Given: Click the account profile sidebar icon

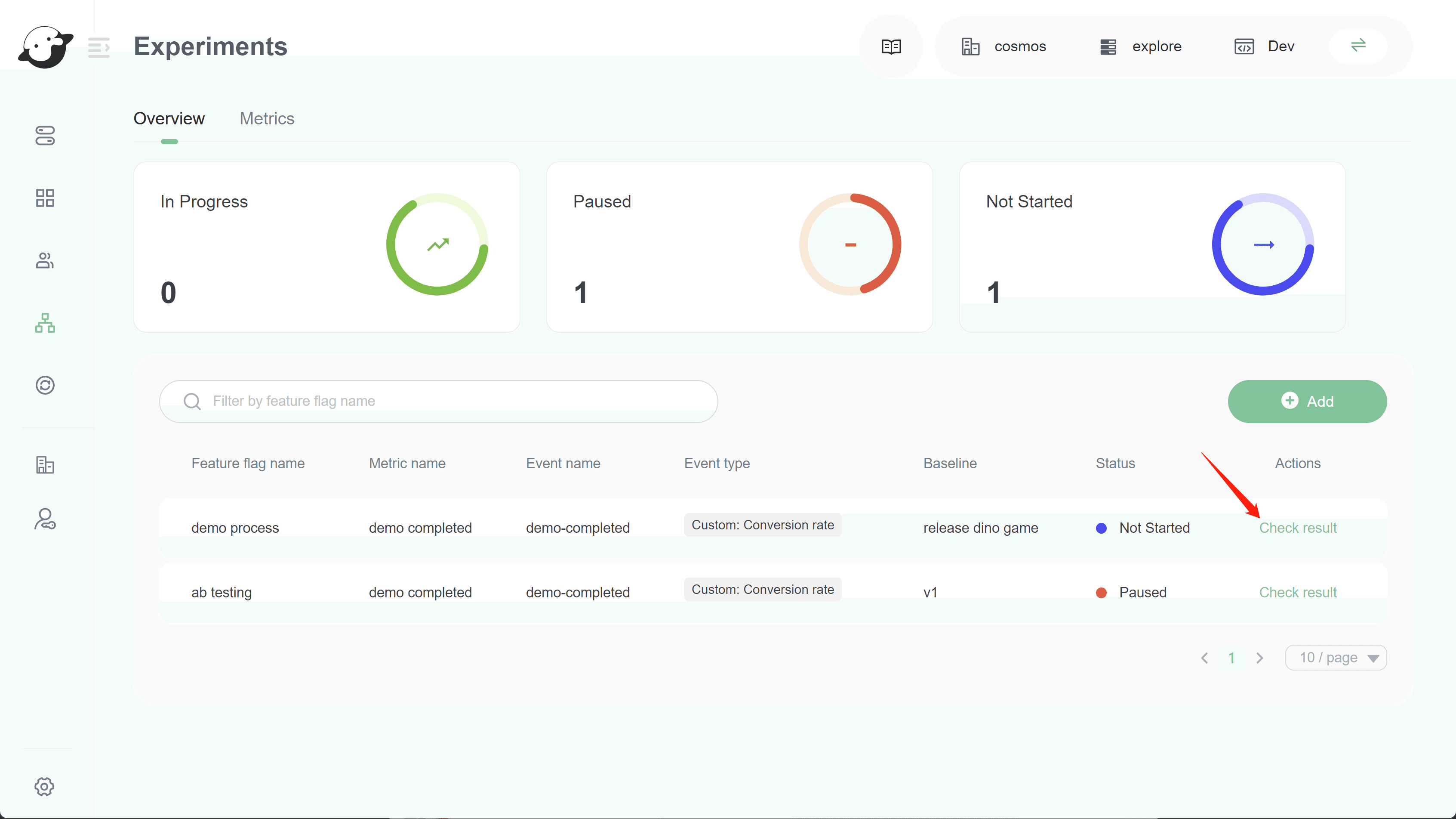Looking at the screenshot, I should tap(45, 519).
